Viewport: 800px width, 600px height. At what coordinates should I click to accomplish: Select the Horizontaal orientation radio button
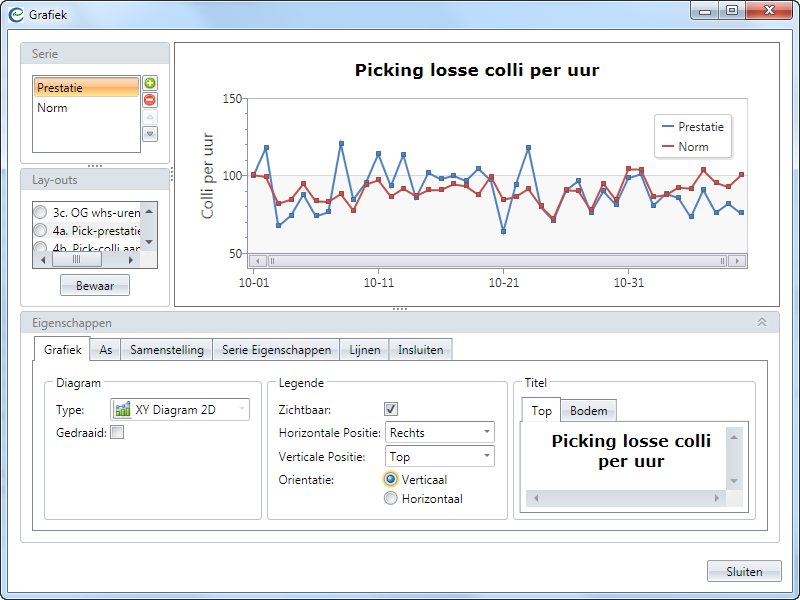(391, 498)
